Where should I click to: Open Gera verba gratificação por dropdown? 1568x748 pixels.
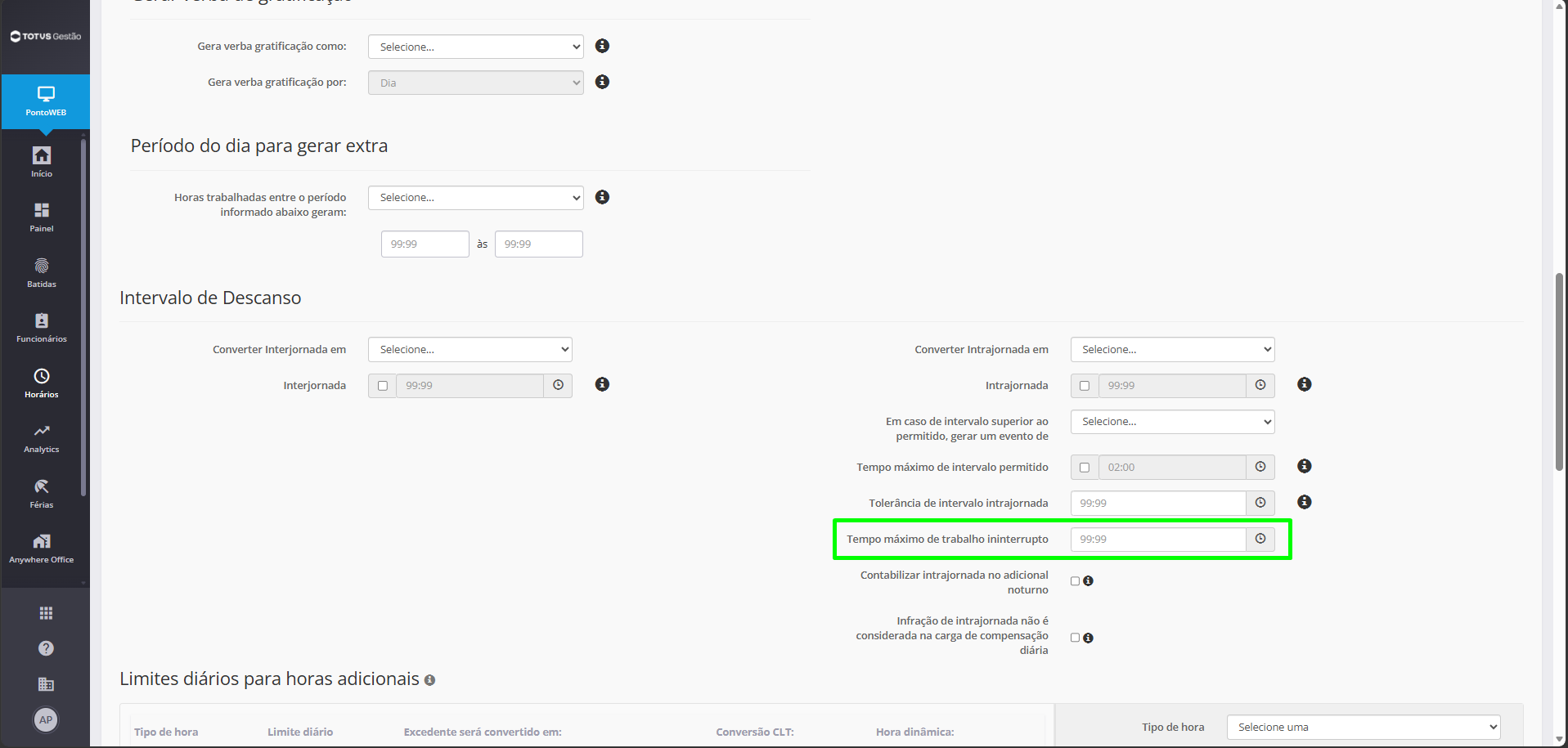476,83
